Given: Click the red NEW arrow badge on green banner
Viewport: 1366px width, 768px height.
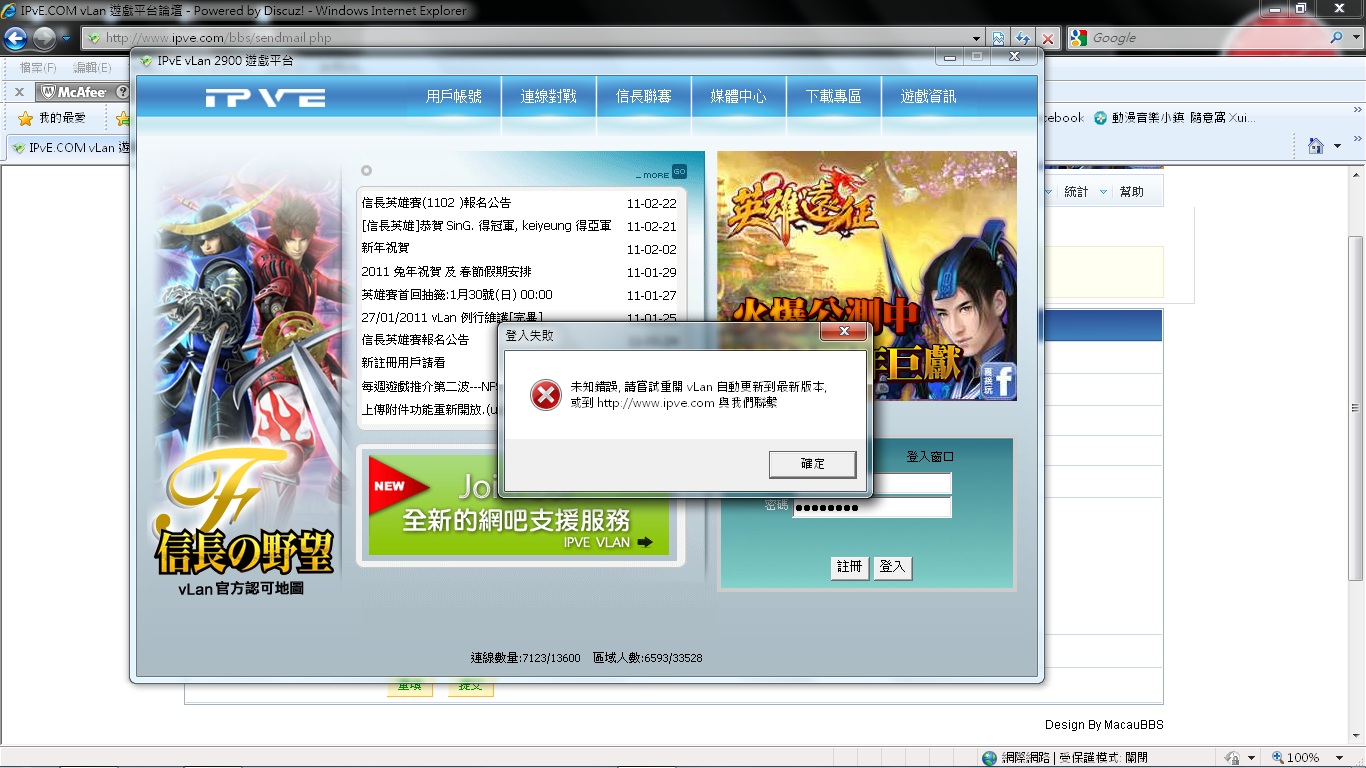Looking at the screenshot, I should pyautogui.click(x=398, y=487).
